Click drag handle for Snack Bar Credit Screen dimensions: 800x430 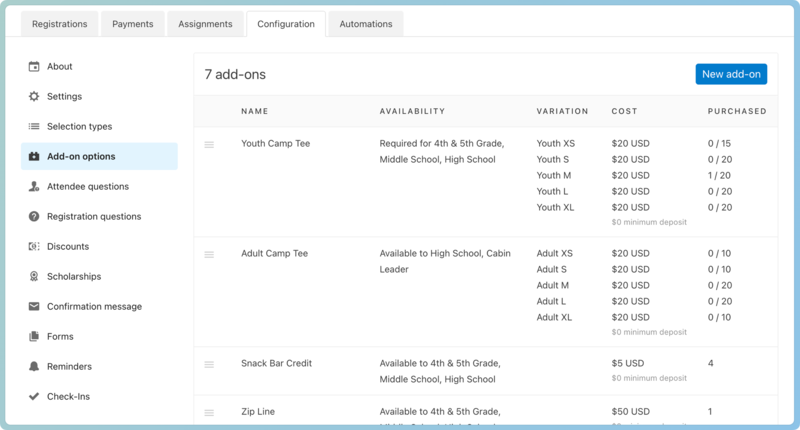209,365
